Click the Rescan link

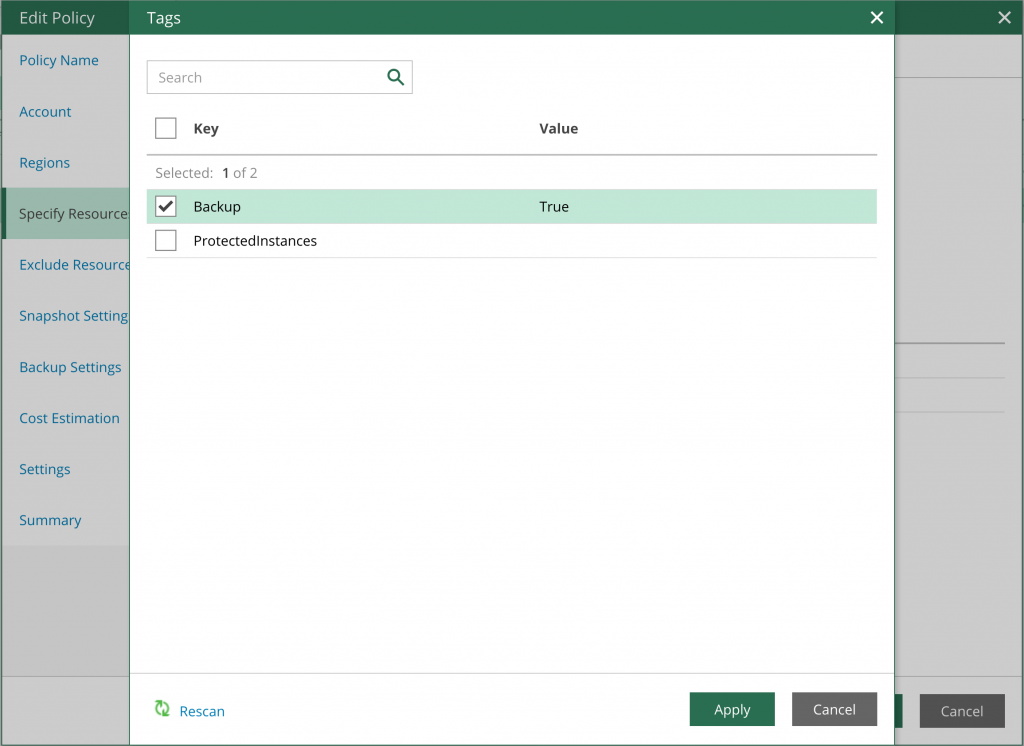pos(202,710)
